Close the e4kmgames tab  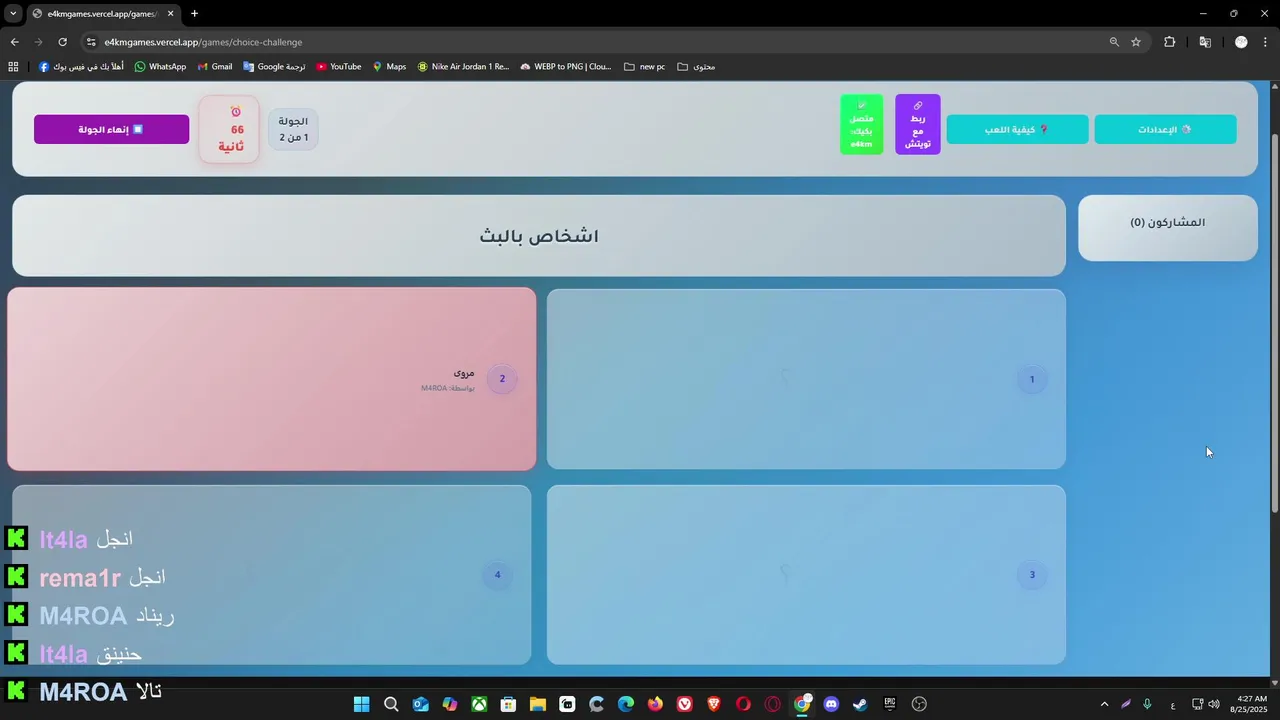[x=171, y=14]
